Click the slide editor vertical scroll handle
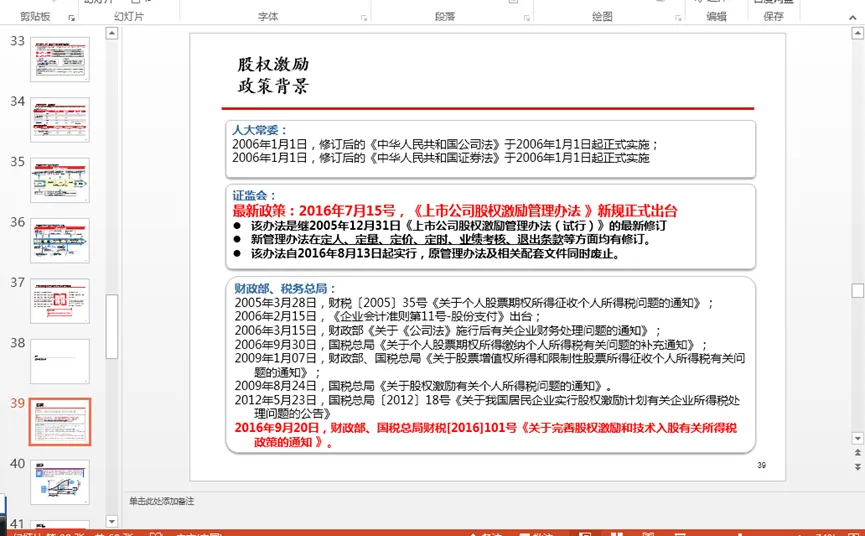 coord(857,291)
